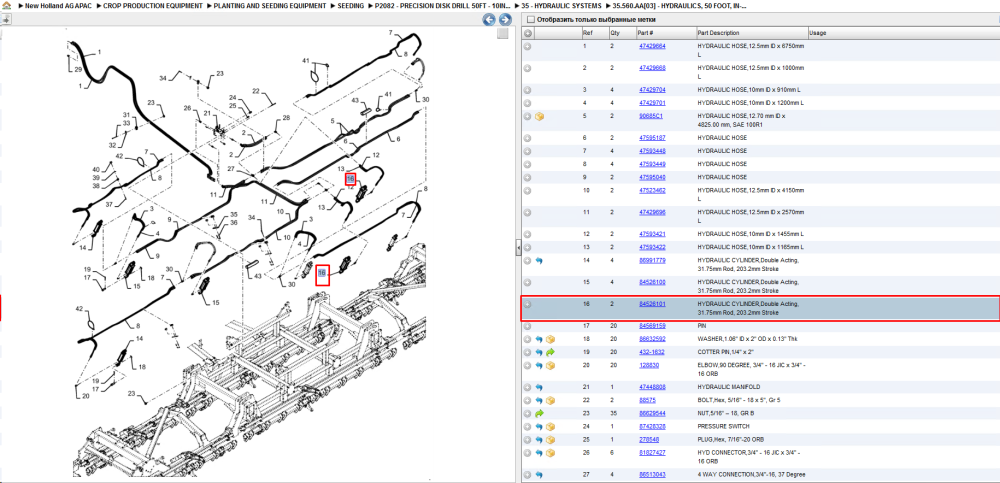Image resolution: width=1000 pixels, height=483 pixels.
Task: Expand the New Holland AG APAC breadcrumb
Action: [x=21, y=6]
